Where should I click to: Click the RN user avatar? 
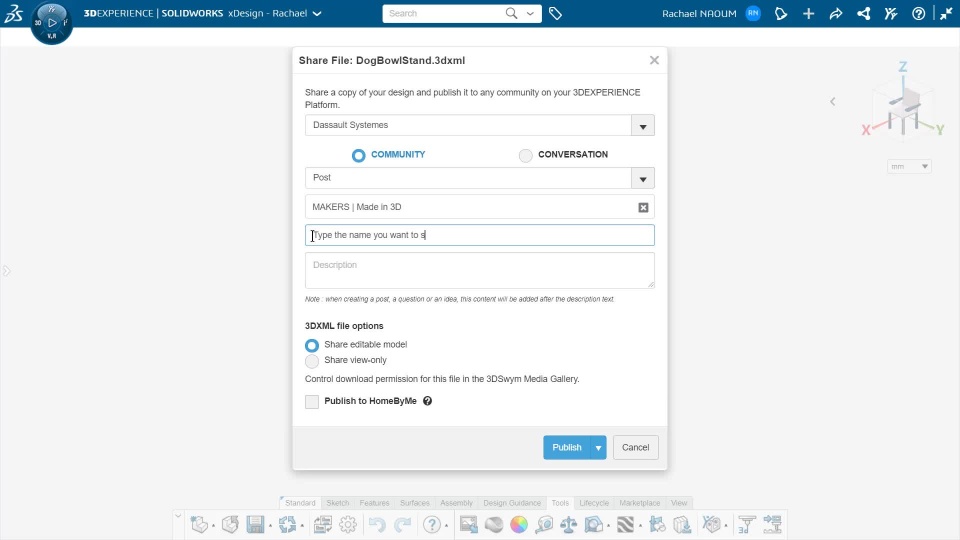[x=753, y=13]
